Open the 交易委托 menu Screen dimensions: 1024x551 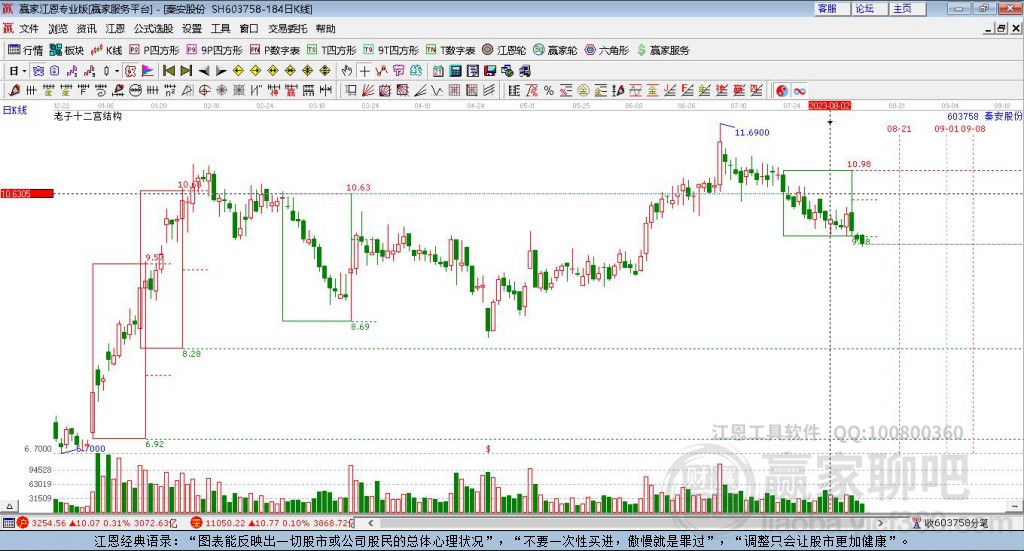[x=287, y=29]
